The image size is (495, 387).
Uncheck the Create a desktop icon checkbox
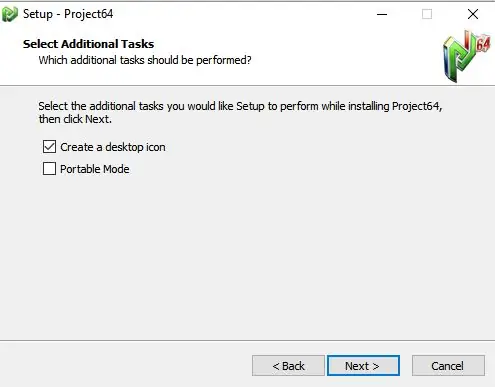pos(49,147)
